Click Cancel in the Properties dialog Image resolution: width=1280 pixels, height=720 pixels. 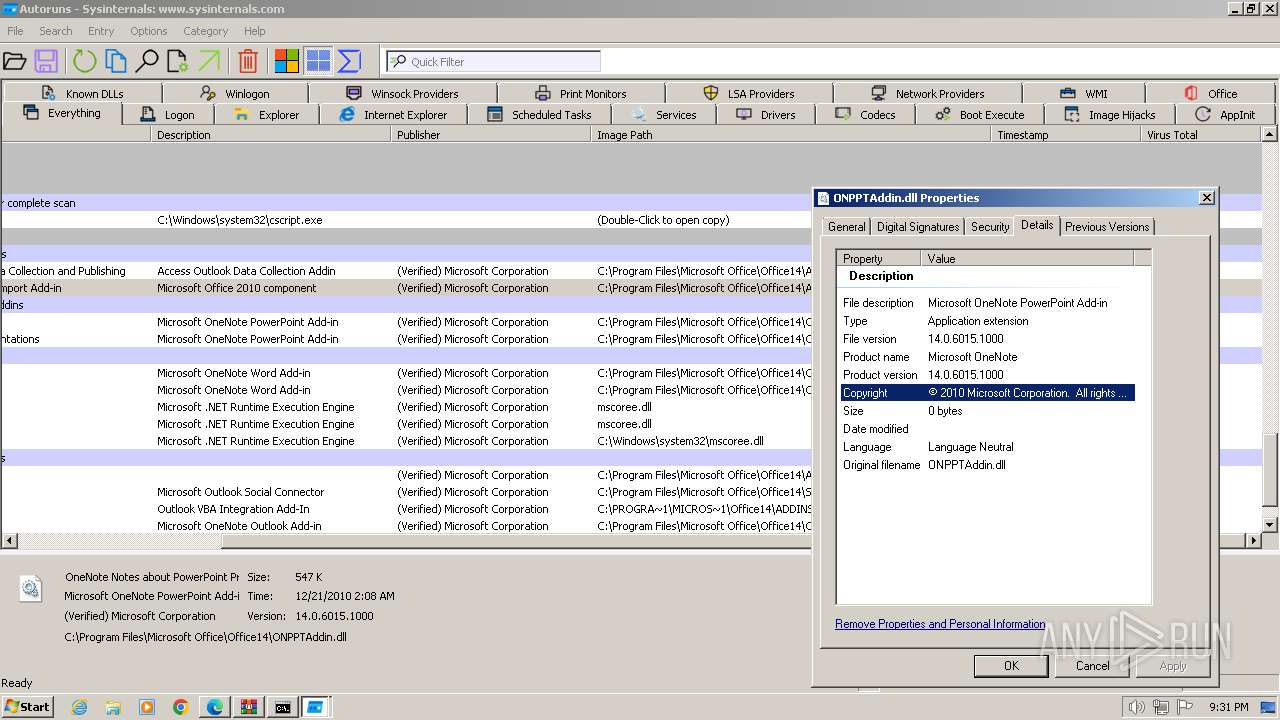click(x=1092, y=666)
